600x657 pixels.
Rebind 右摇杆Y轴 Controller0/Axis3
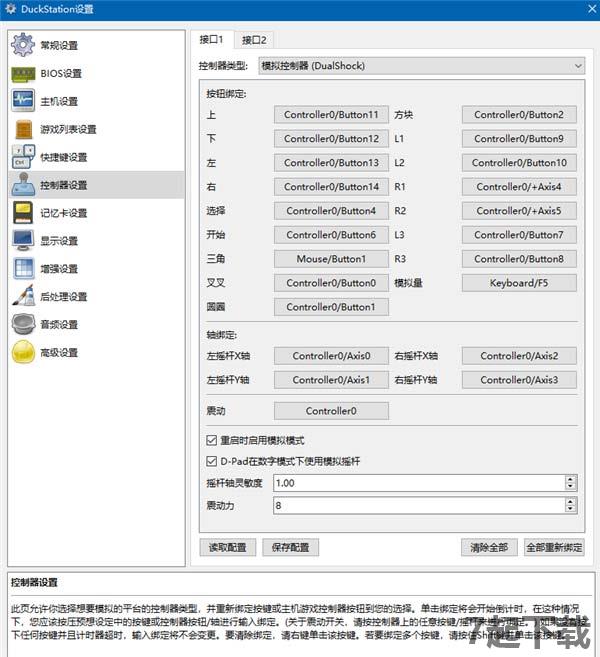tap(519, 380)
